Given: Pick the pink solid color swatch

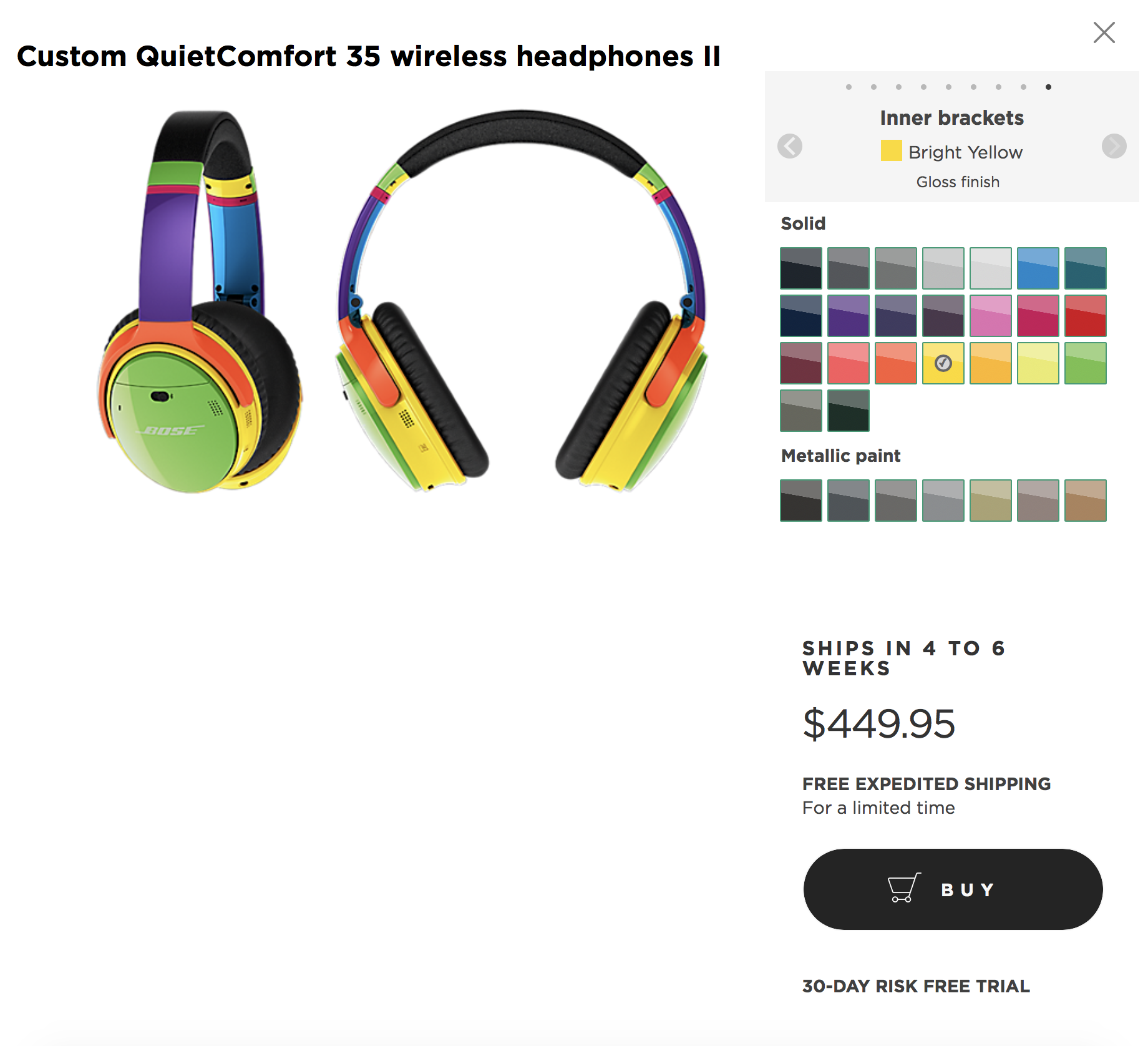Looking at the screenshot, I should pyautogui.click(x=991, y=316).
